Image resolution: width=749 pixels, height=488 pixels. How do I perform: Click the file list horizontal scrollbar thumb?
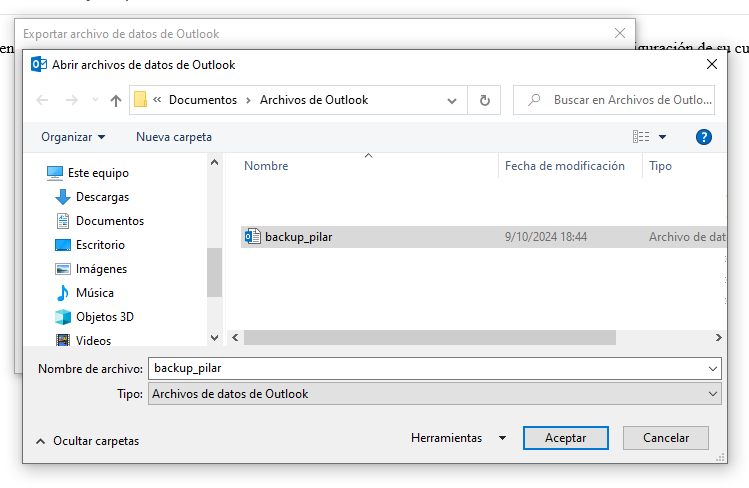point(430,338)
